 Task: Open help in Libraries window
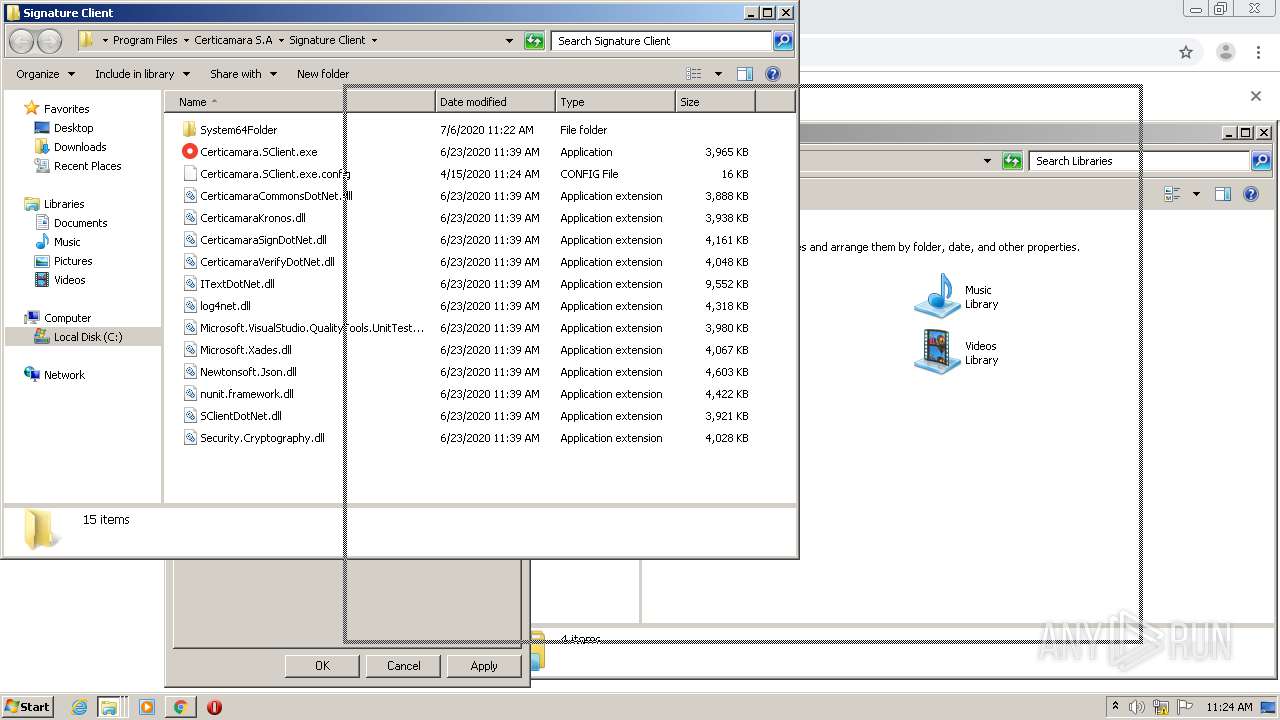coord(1250,194)
